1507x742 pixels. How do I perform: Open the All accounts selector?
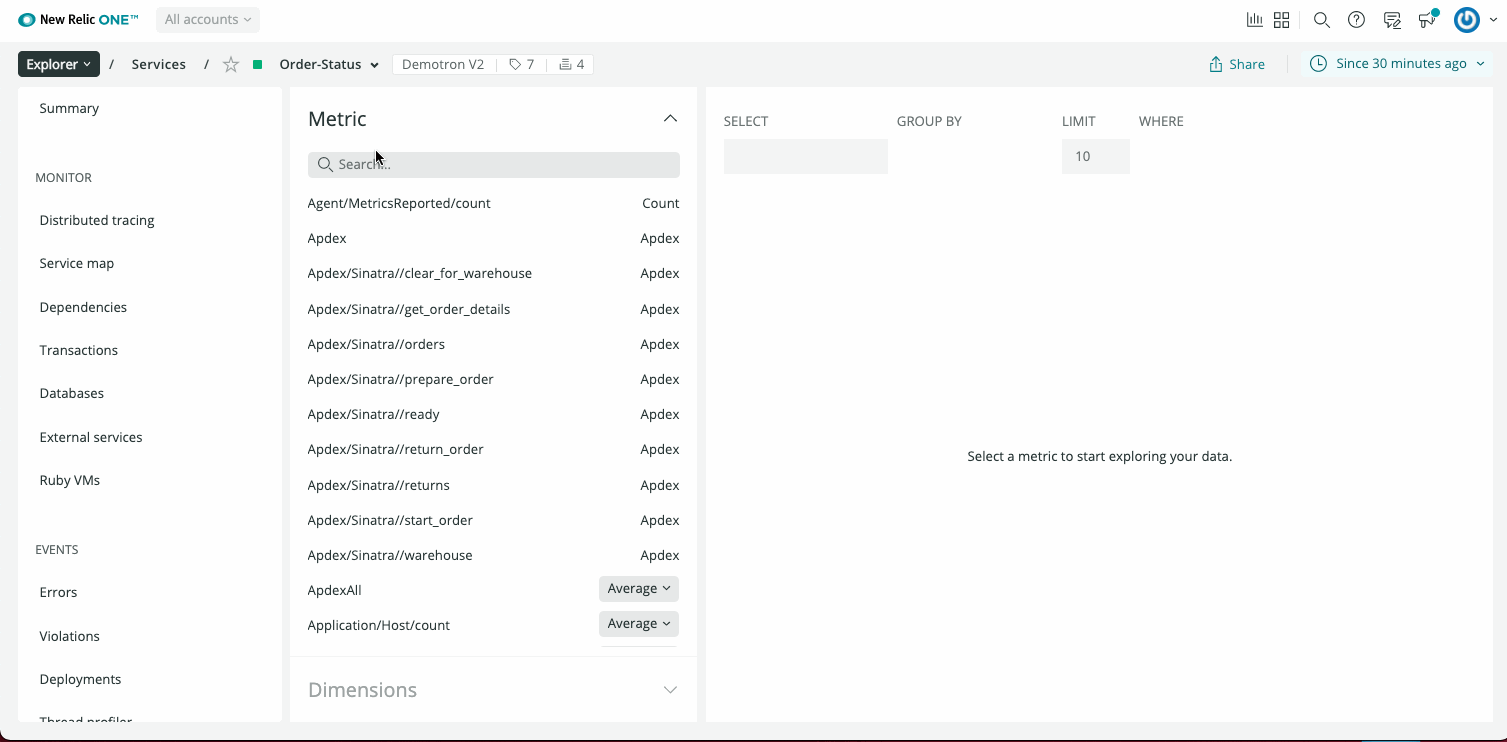click(207, 19)
